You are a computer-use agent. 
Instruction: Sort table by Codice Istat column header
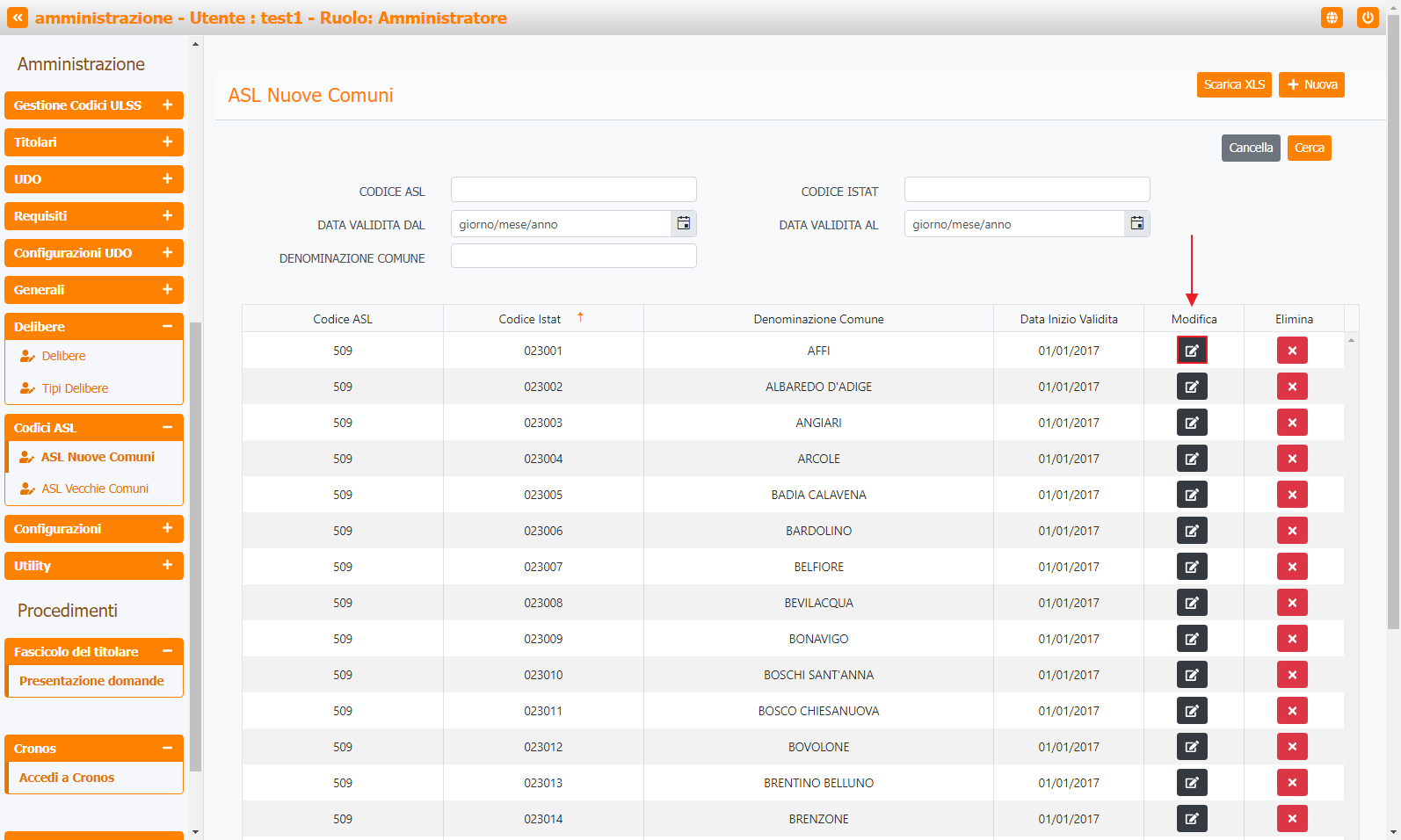tap(530, 319)
